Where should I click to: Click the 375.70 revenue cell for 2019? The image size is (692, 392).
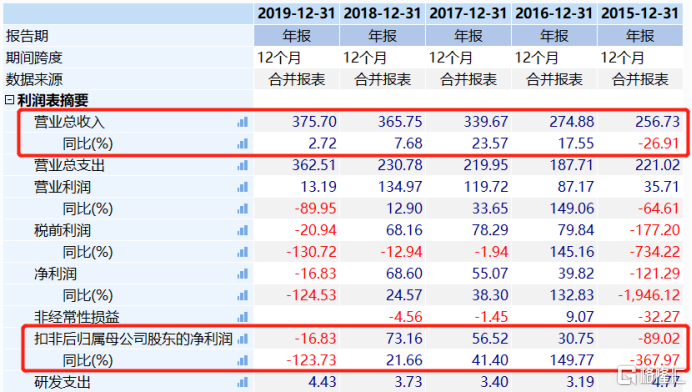coord(314,122)
